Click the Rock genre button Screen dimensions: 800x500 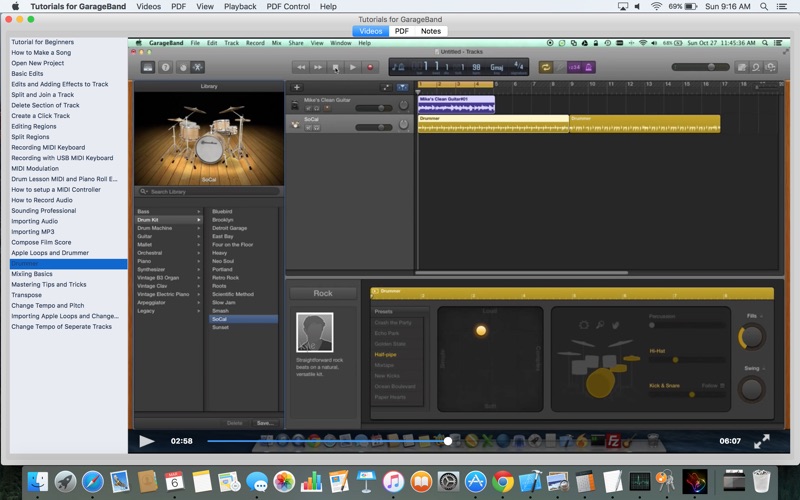(x=323, y=293)
